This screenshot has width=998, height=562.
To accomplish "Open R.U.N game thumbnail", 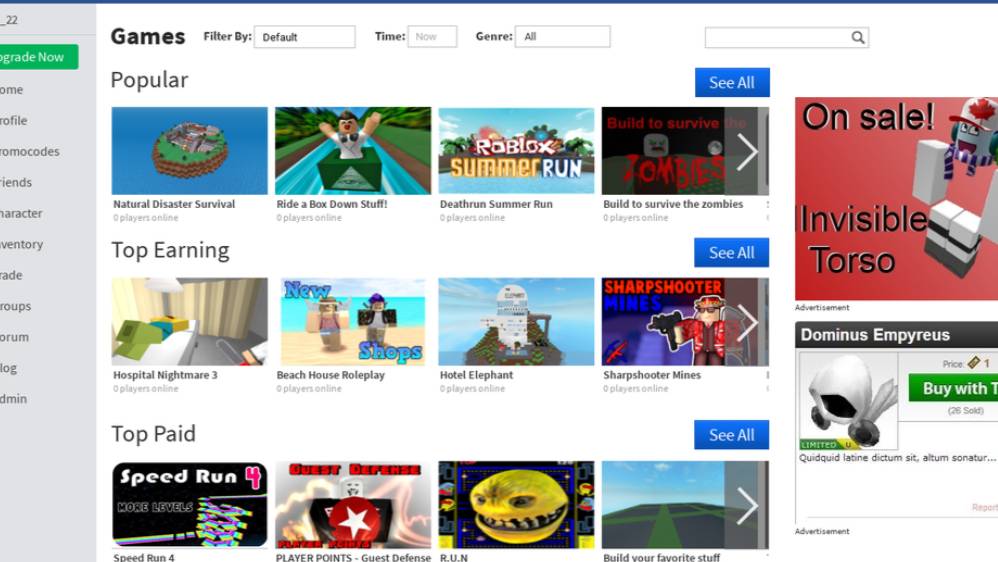I will tap(516, 505).
